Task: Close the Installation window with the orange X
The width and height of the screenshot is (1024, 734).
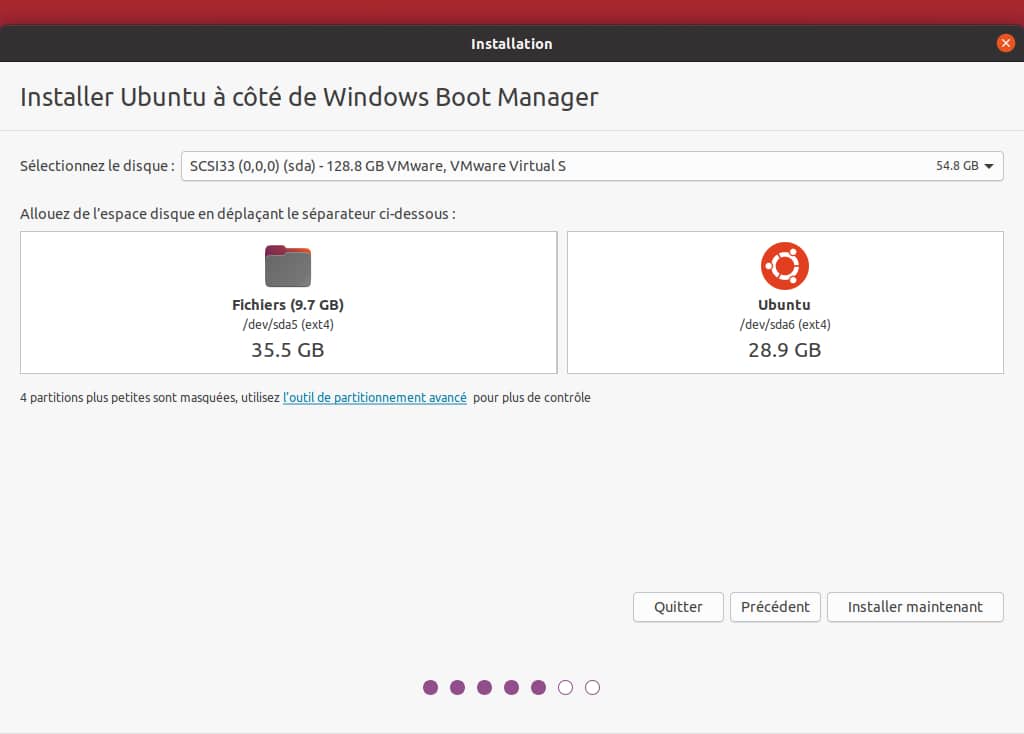Action: click(1006, 43)
